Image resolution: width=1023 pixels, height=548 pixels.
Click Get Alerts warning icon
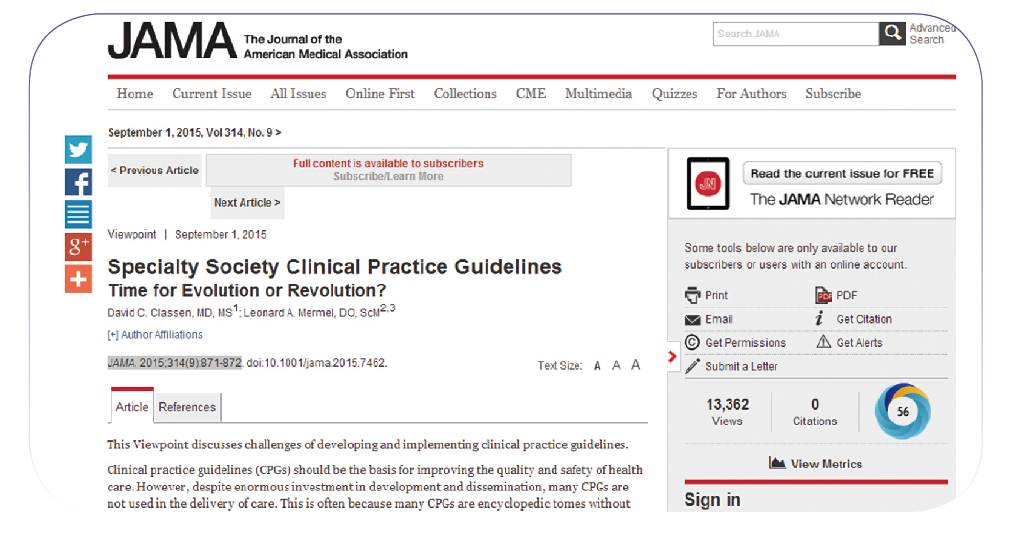pos(824,342)
